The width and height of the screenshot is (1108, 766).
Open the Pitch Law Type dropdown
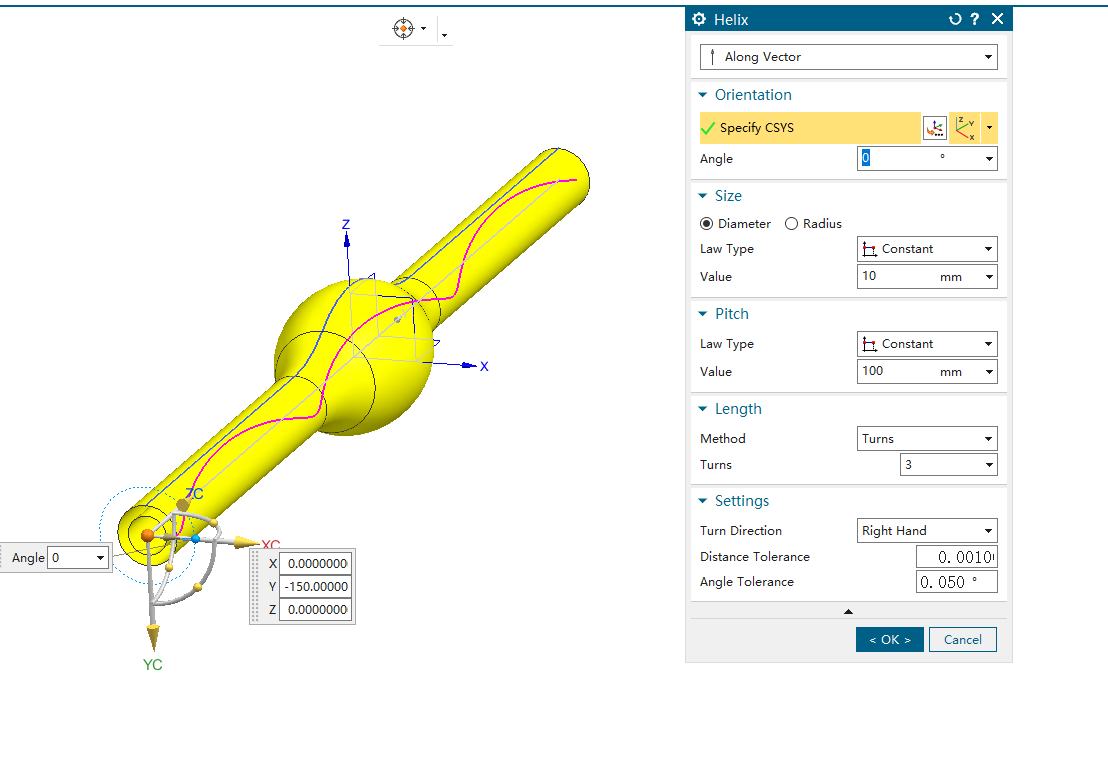click(x=927, y=343)
